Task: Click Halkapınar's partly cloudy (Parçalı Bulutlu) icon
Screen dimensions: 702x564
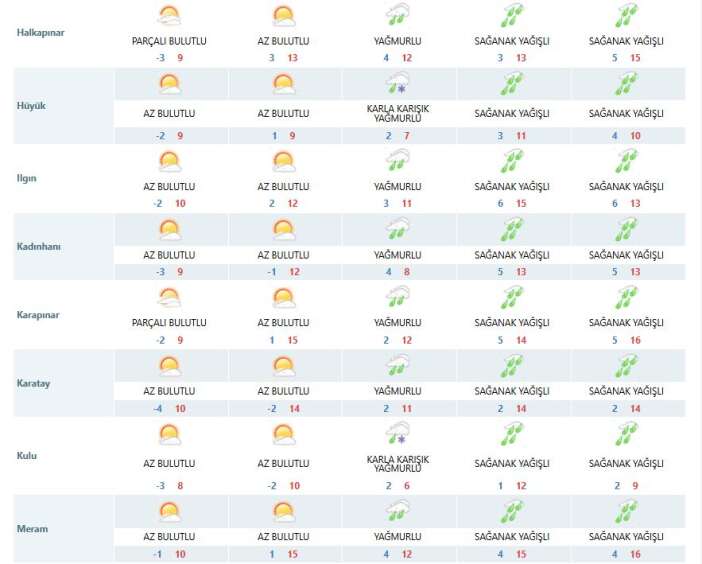Action: (x=169, y=16)
